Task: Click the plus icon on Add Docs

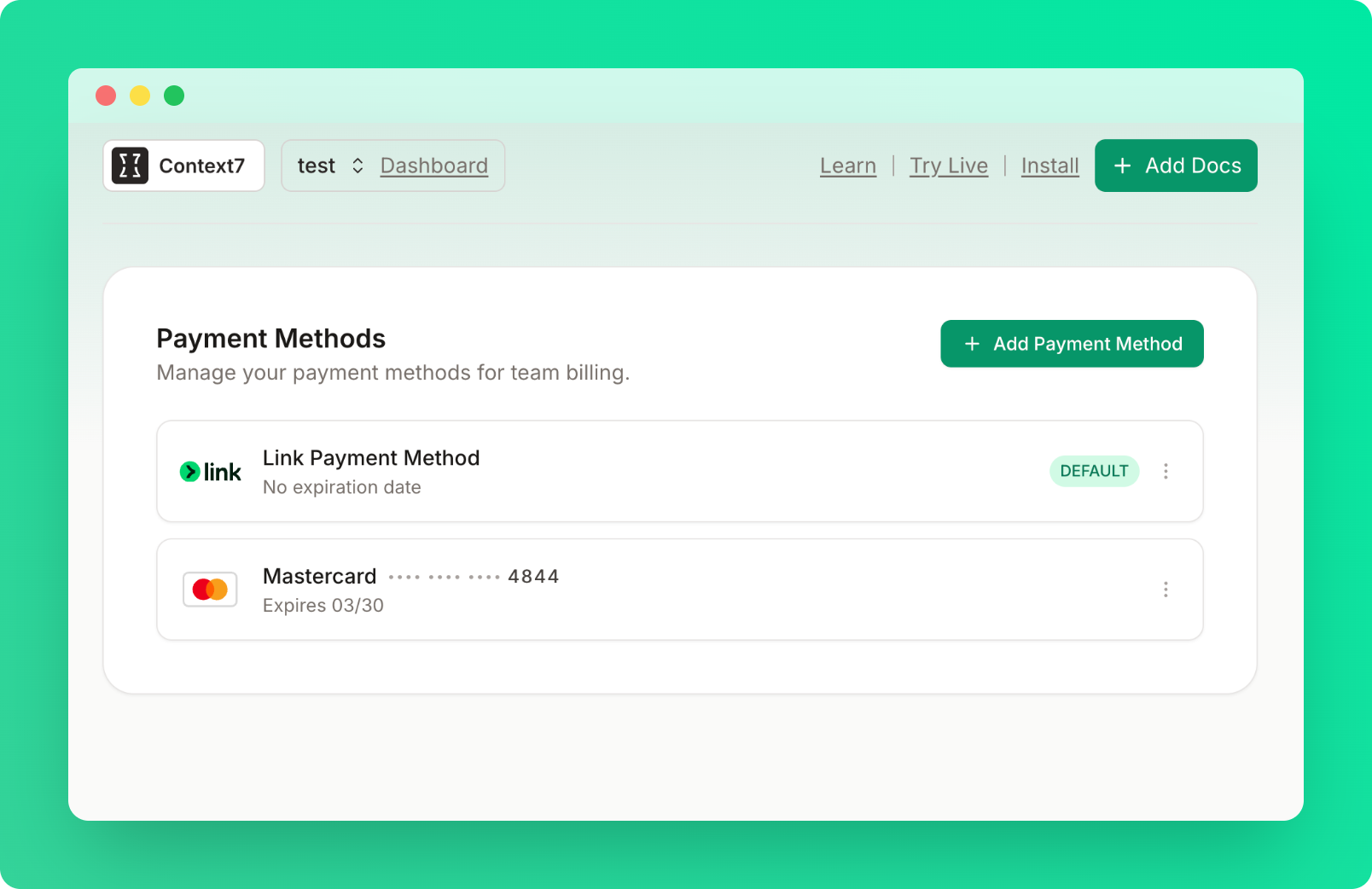Action: click(x=1121, y=166)
